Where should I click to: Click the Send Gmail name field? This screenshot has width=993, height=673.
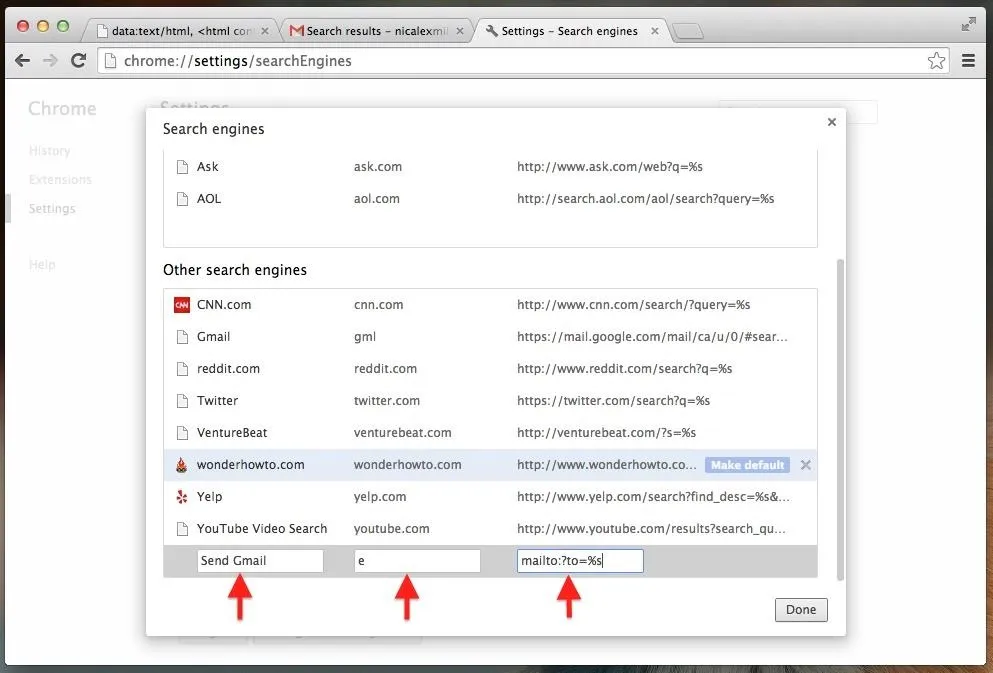coord(260,561)
